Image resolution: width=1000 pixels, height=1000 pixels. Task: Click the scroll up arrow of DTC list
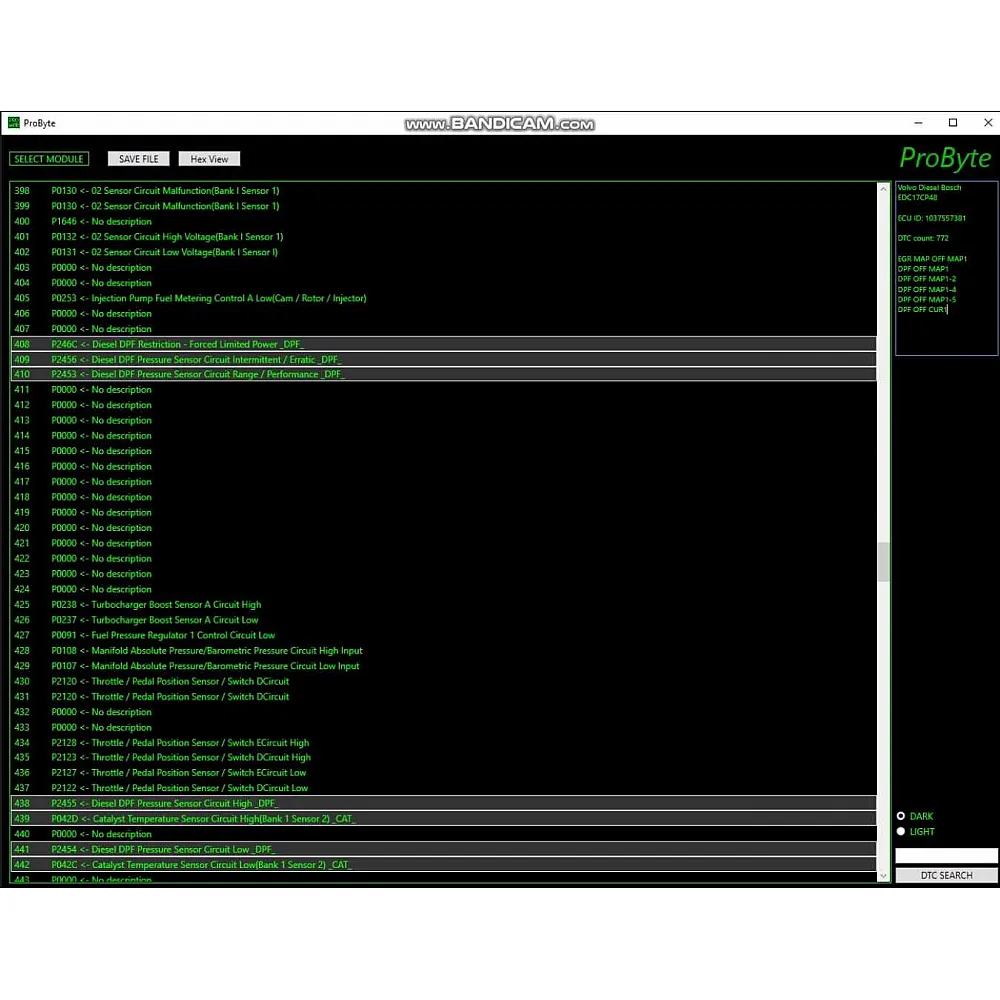883,189
